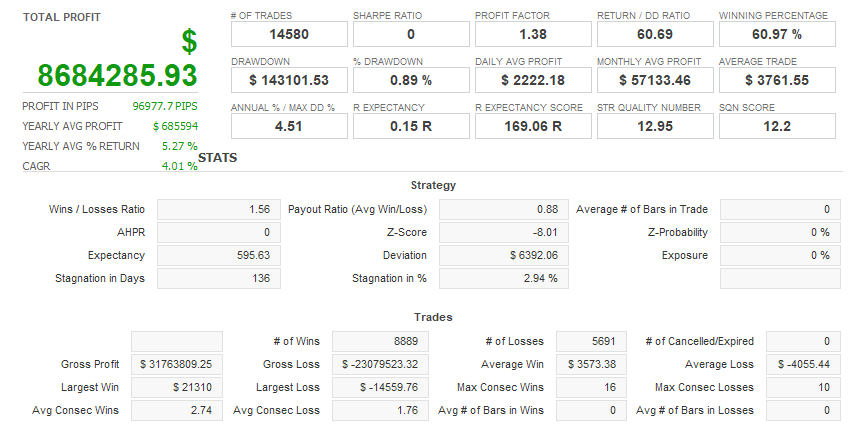Click the Drawdown dollar value box
Image resolution: width=863 pixels, height=437 pixels.
(x=288, y=80)
